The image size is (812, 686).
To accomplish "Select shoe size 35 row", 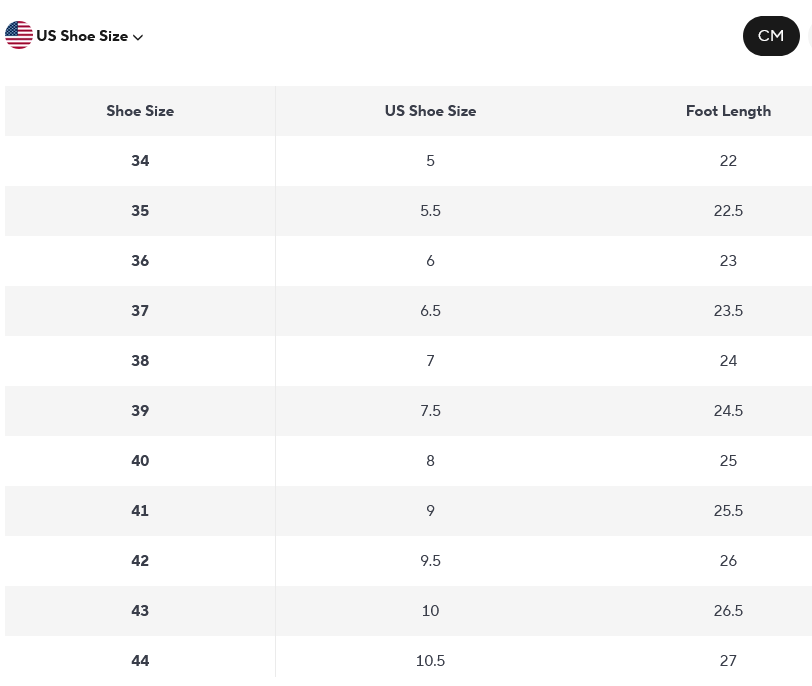I will point(140,211).
